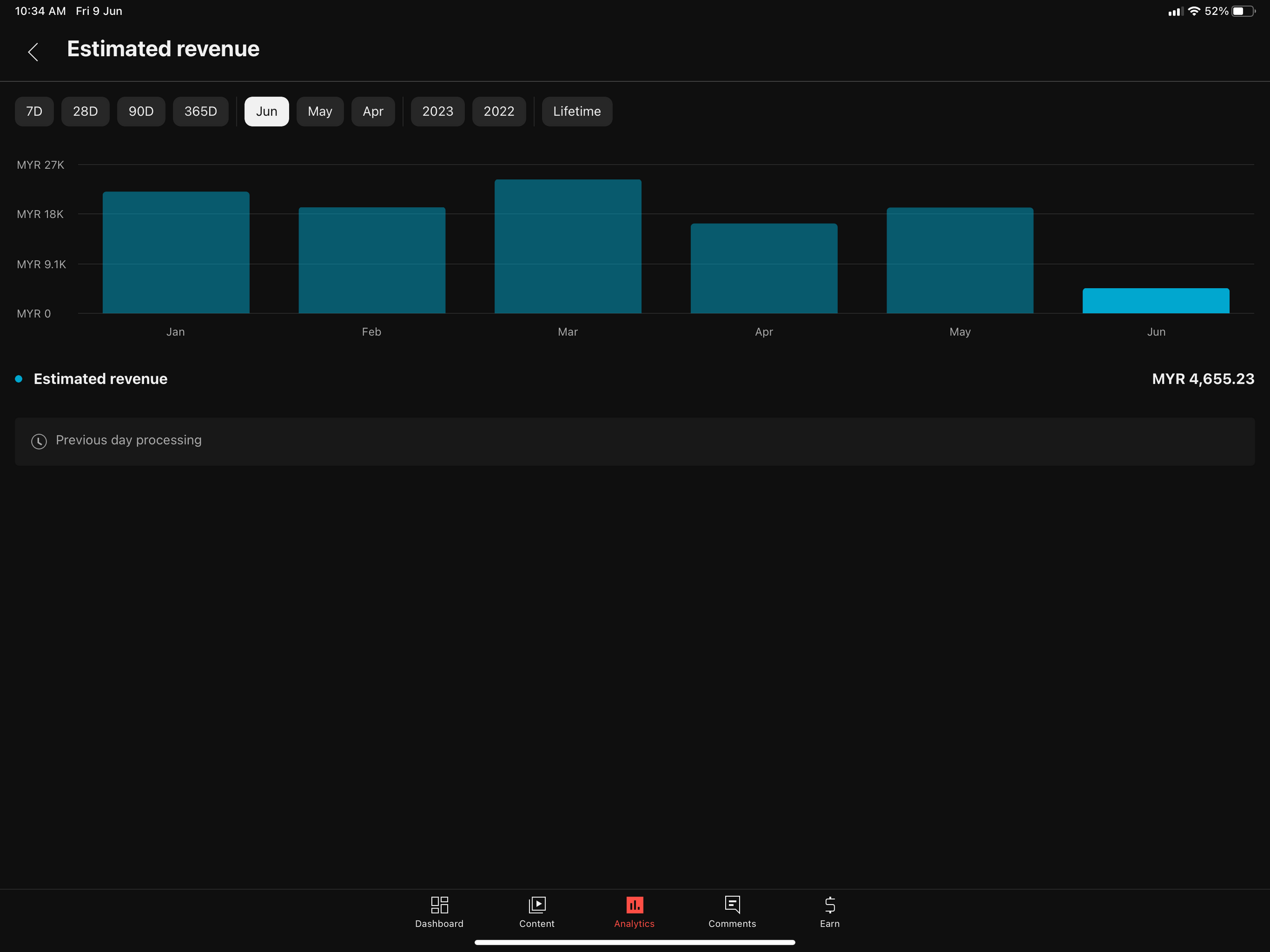
Task: Tap the battery status icon
Action: [x=1243, y=11]
